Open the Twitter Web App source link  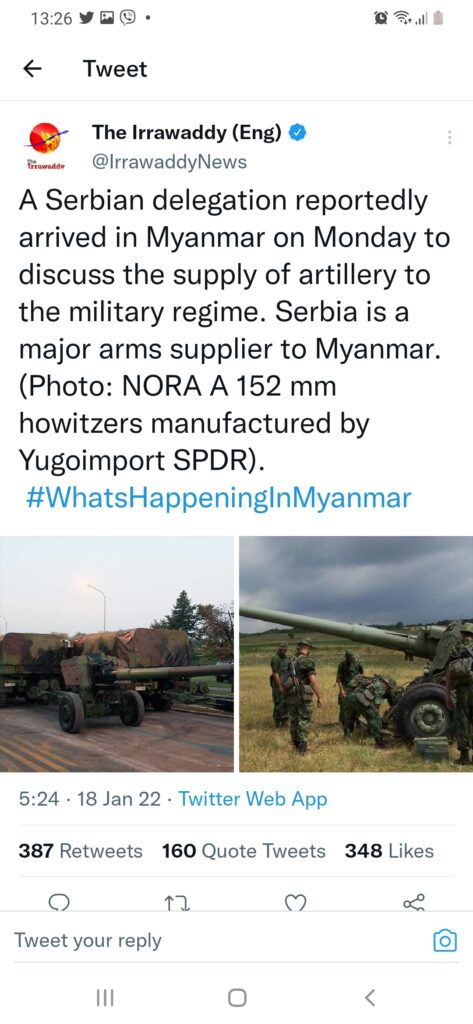(x=252, y=799)
